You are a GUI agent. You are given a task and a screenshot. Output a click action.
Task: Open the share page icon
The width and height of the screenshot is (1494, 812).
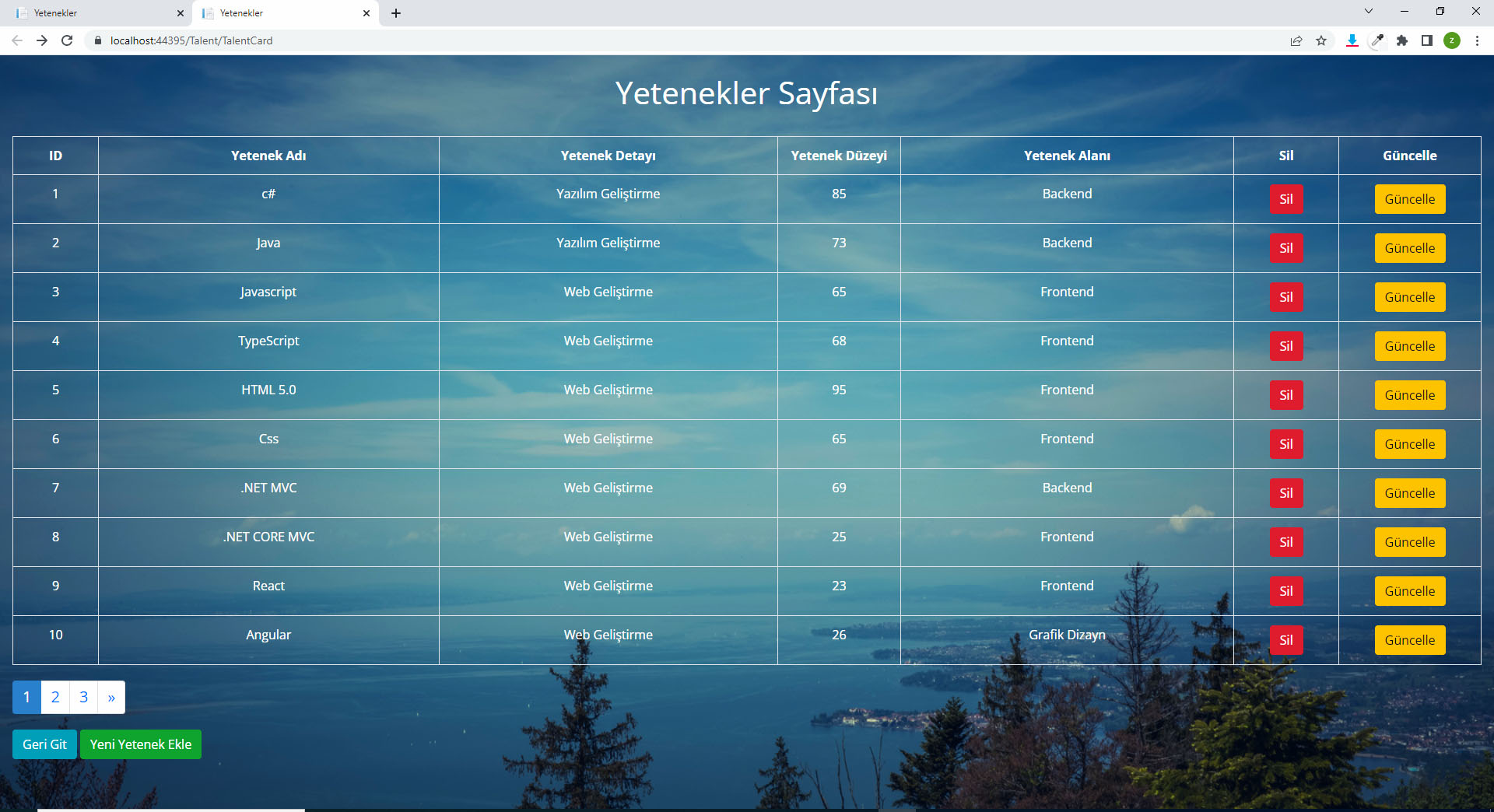(x=1296, y=40)
